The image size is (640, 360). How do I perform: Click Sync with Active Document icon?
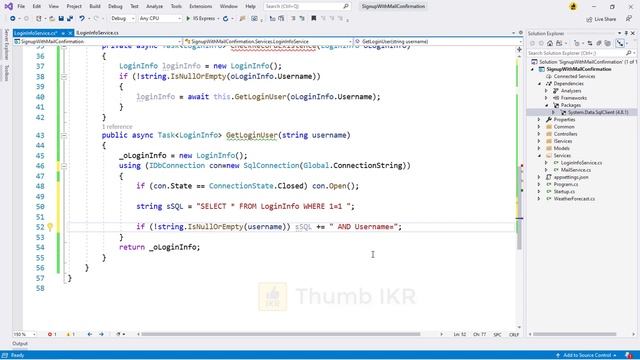[590, 43]
